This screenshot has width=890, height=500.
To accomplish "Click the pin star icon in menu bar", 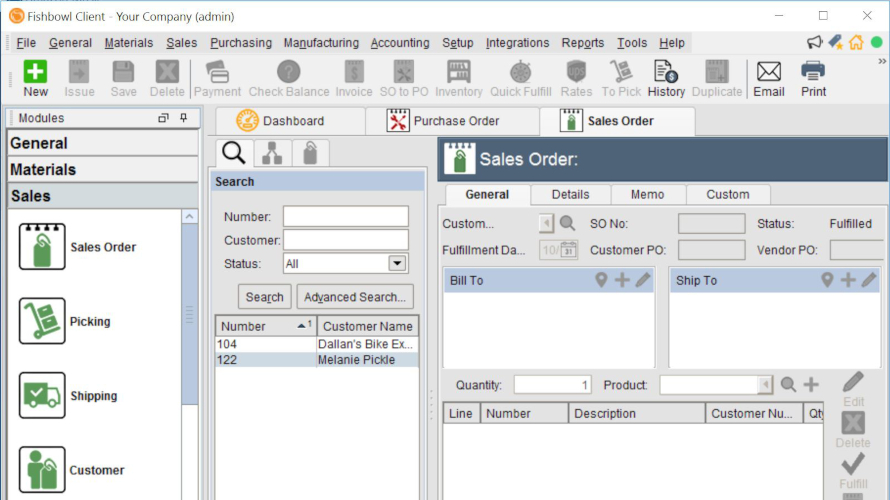I will click(835, 42).
